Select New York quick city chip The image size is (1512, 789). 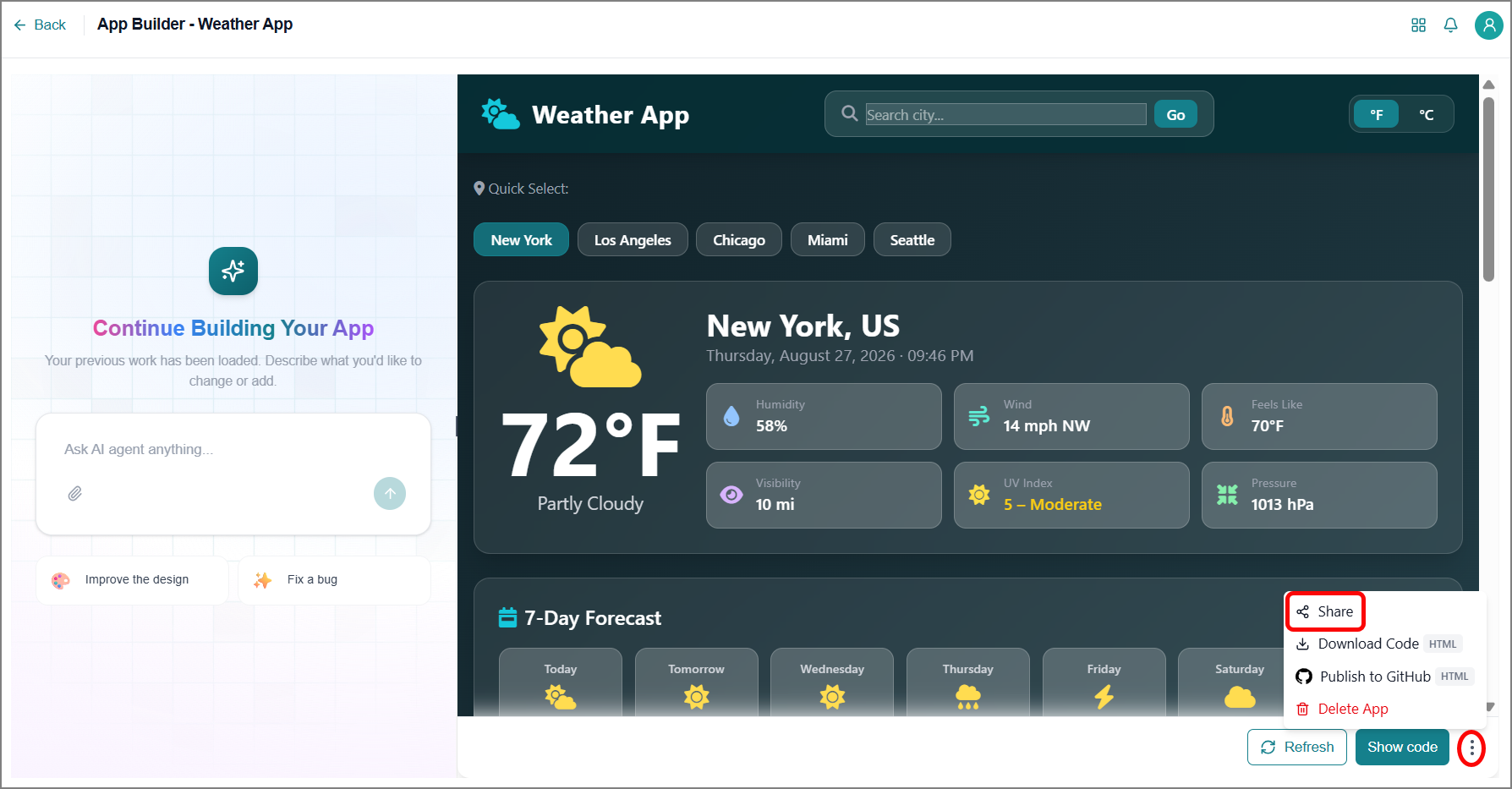[x=521, y=240]
